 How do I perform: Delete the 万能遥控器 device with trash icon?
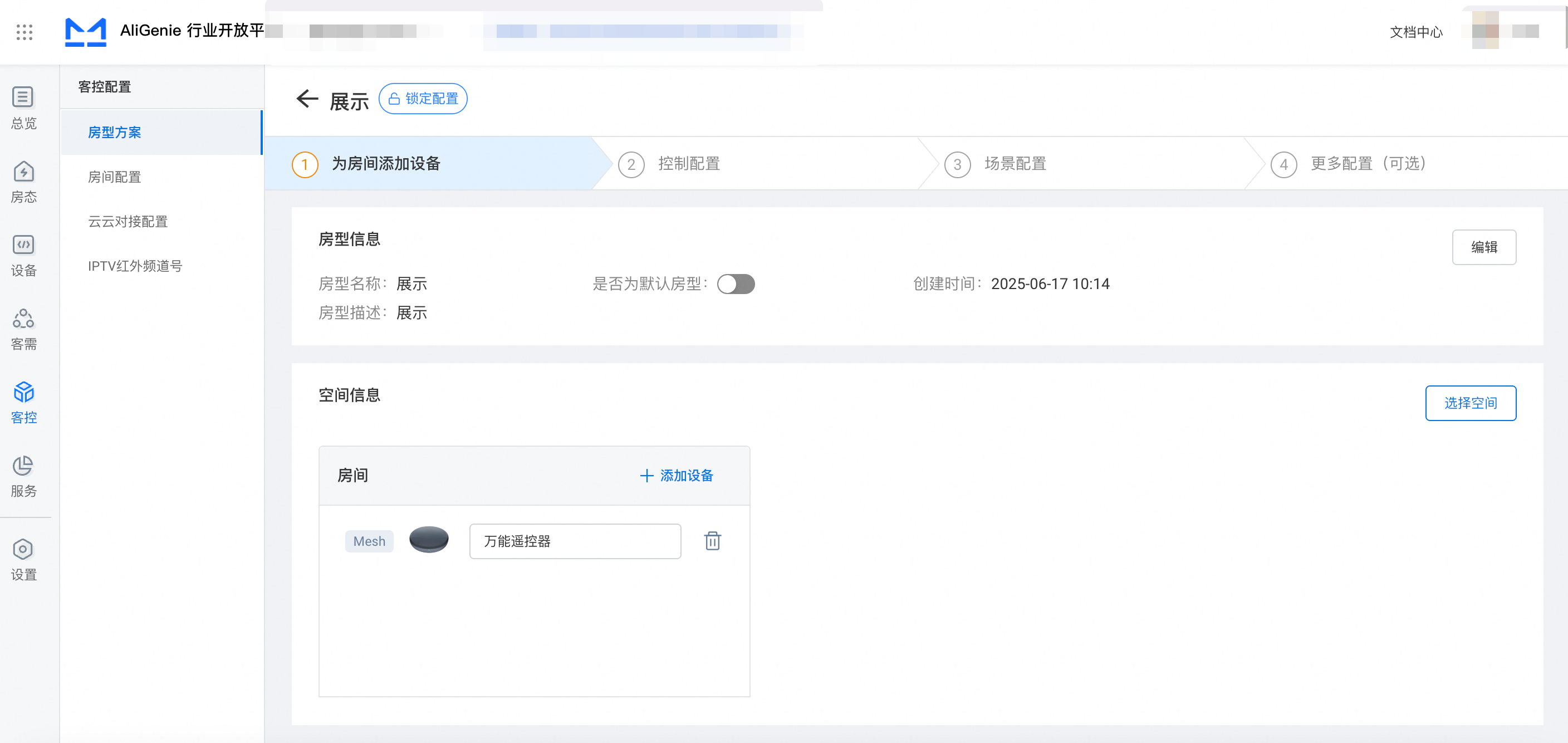coord(712,541)
